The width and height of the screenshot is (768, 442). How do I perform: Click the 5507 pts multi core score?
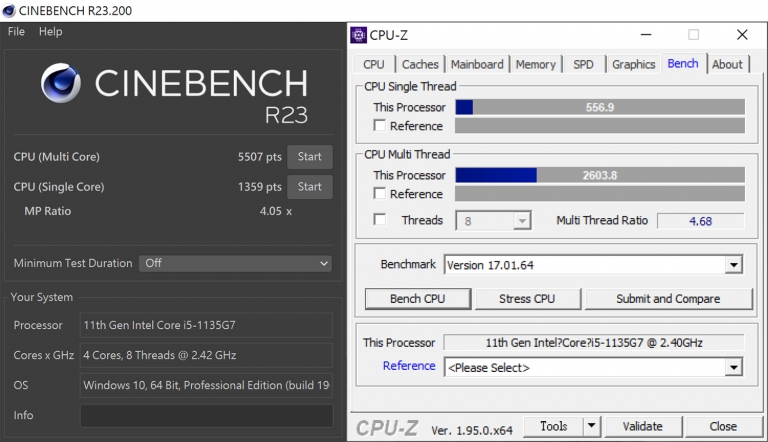(x=260, y=157)
